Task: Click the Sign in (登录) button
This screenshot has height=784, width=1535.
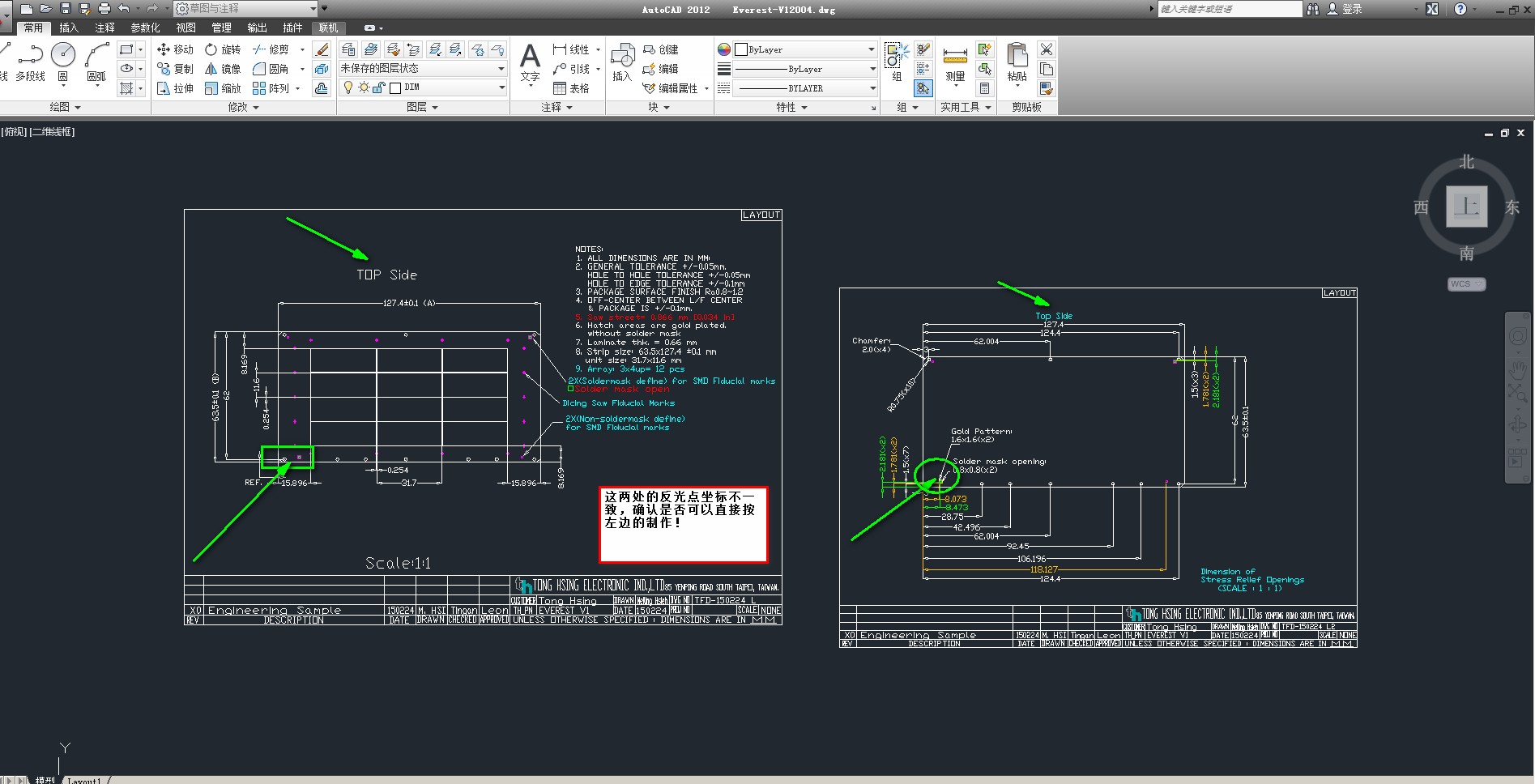Action: 1345,9
